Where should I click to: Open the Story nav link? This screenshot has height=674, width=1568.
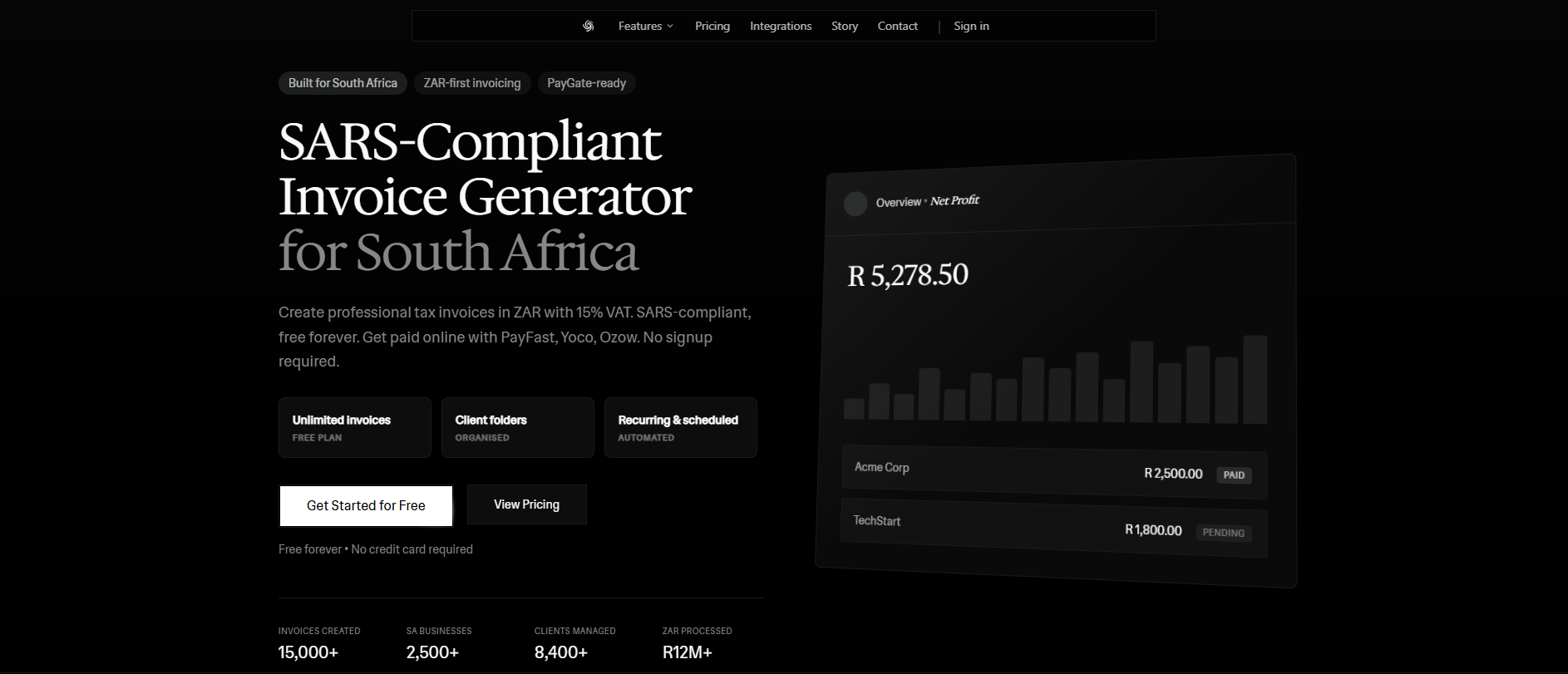point(844,26)
